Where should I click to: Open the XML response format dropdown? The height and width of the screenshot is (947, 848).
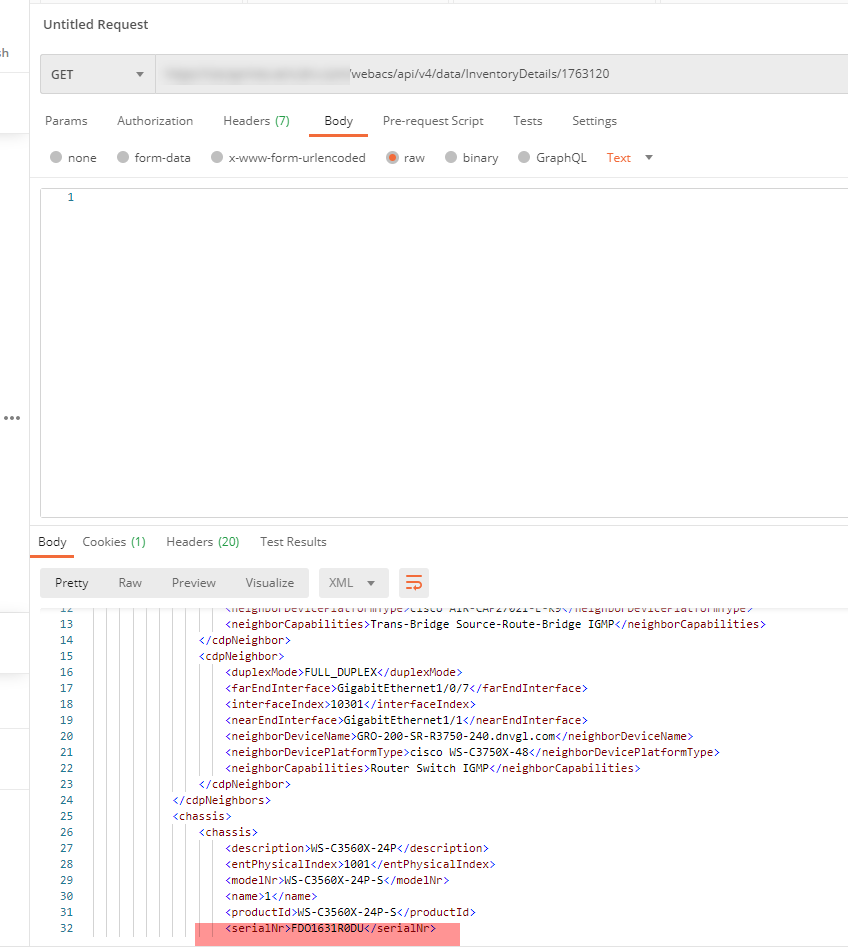(353, 582)
